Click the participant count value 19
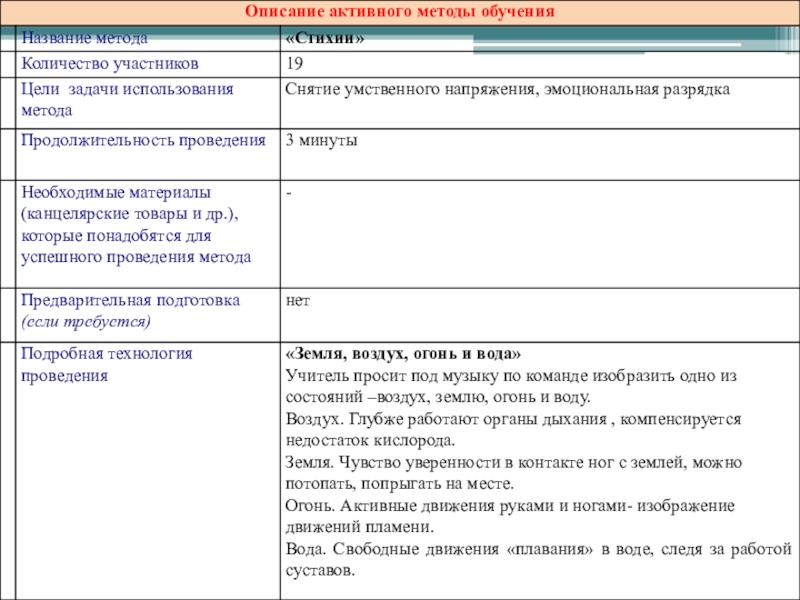800x600 pixels. (x=294, y=63)
